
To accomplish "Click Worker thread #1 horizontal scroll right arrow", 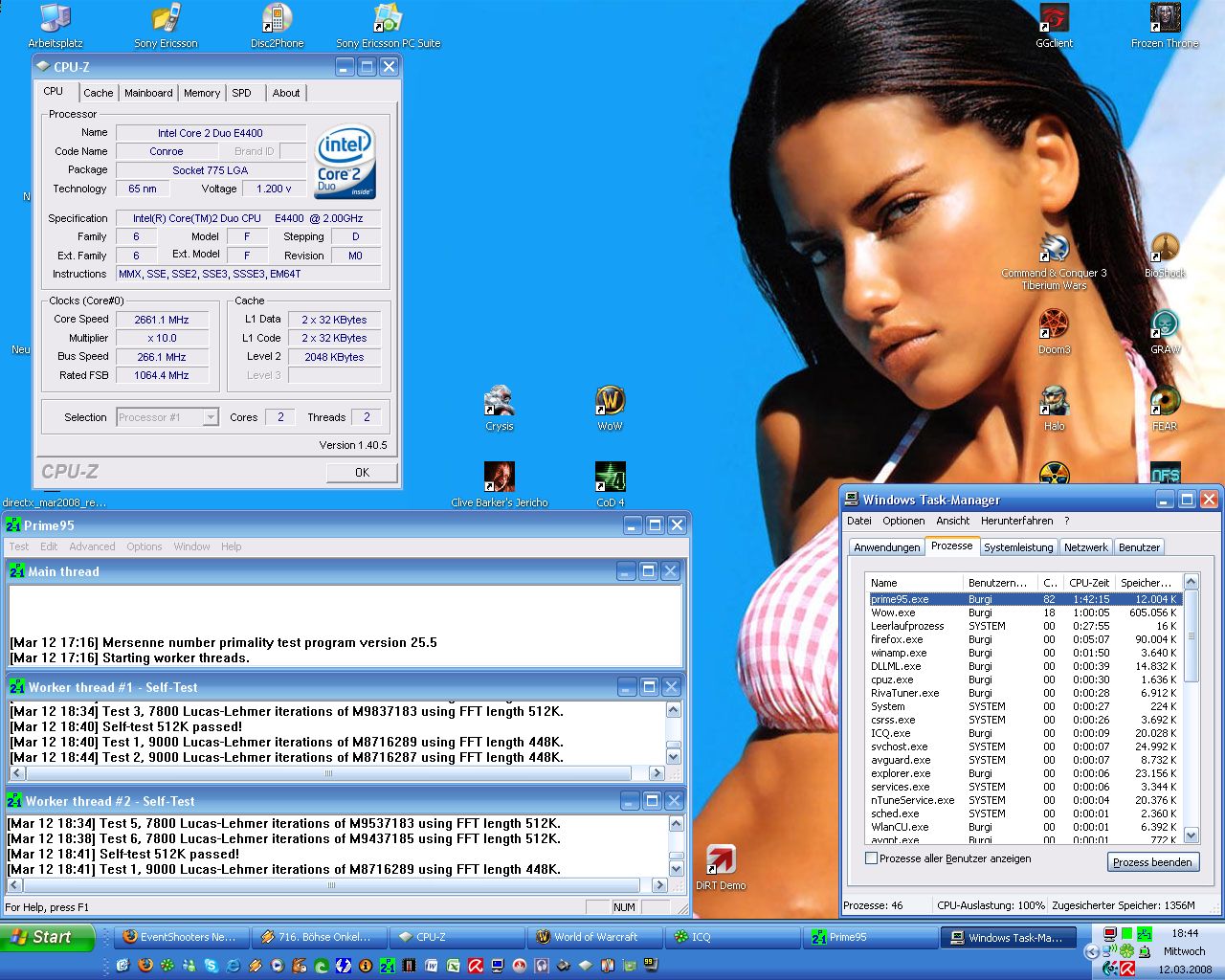I will click(657, 772).
